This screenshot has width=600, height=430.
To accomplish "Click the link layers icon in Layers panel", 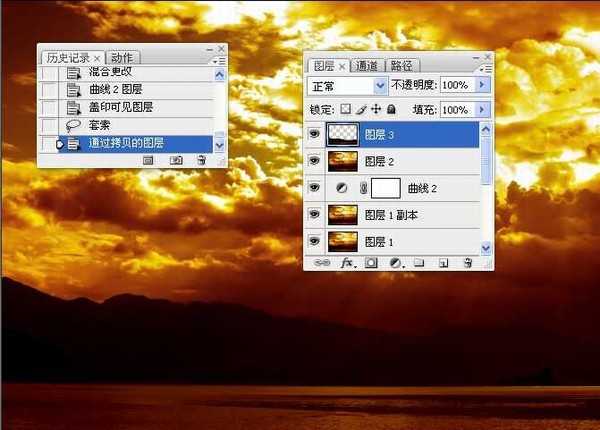I will [x=323, y=262].
